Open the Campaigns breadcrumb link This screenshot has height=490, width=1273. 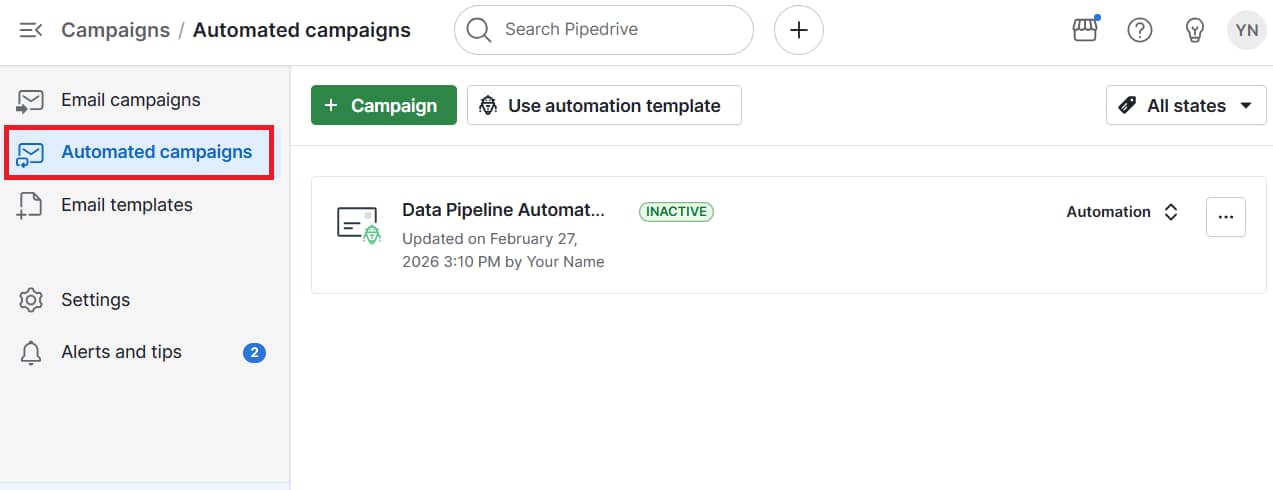click(115, 30)
